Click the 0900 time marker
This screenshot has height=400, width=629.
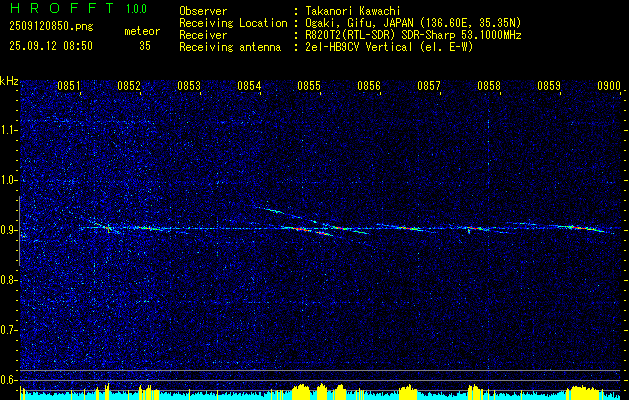click(x=609, y=86)
